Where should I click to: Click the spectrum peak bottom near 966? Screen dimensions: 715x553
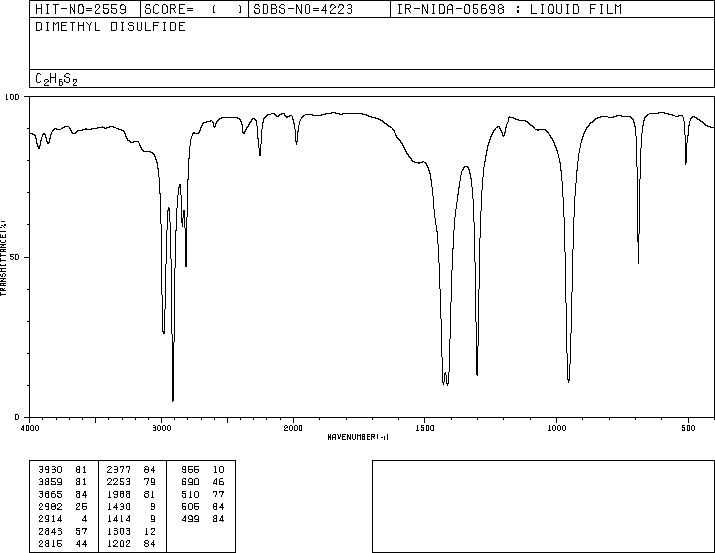pos(569,381)
